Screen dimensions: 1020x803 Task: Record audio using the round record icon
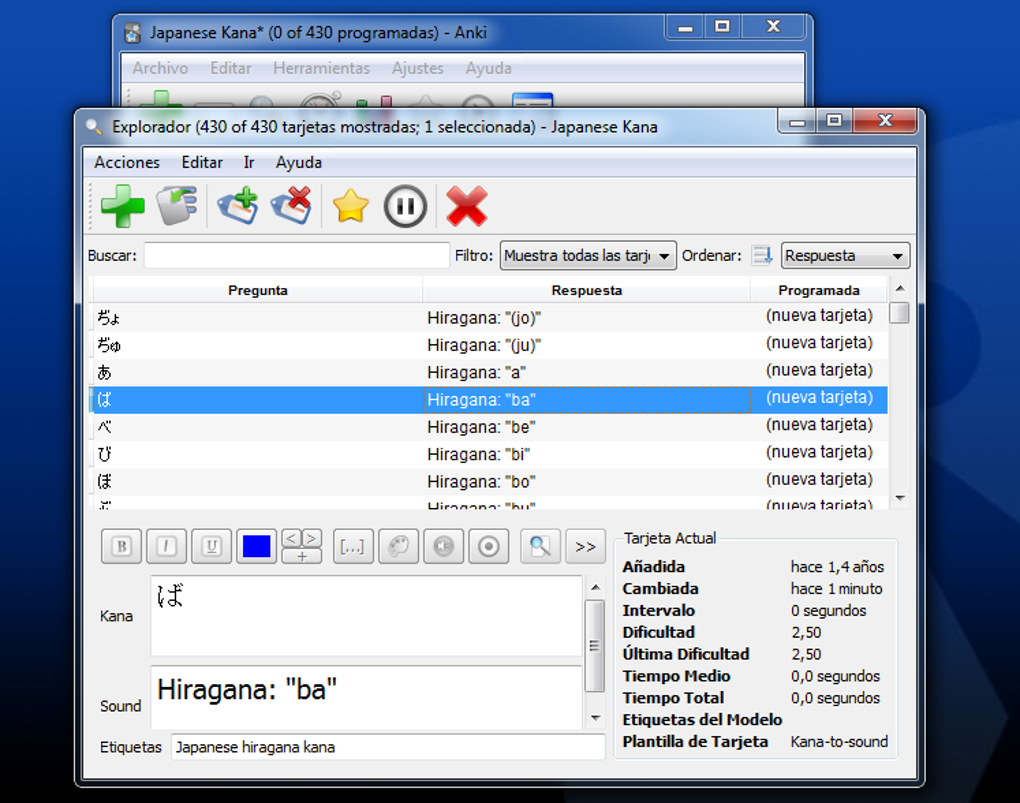(488, 546)
